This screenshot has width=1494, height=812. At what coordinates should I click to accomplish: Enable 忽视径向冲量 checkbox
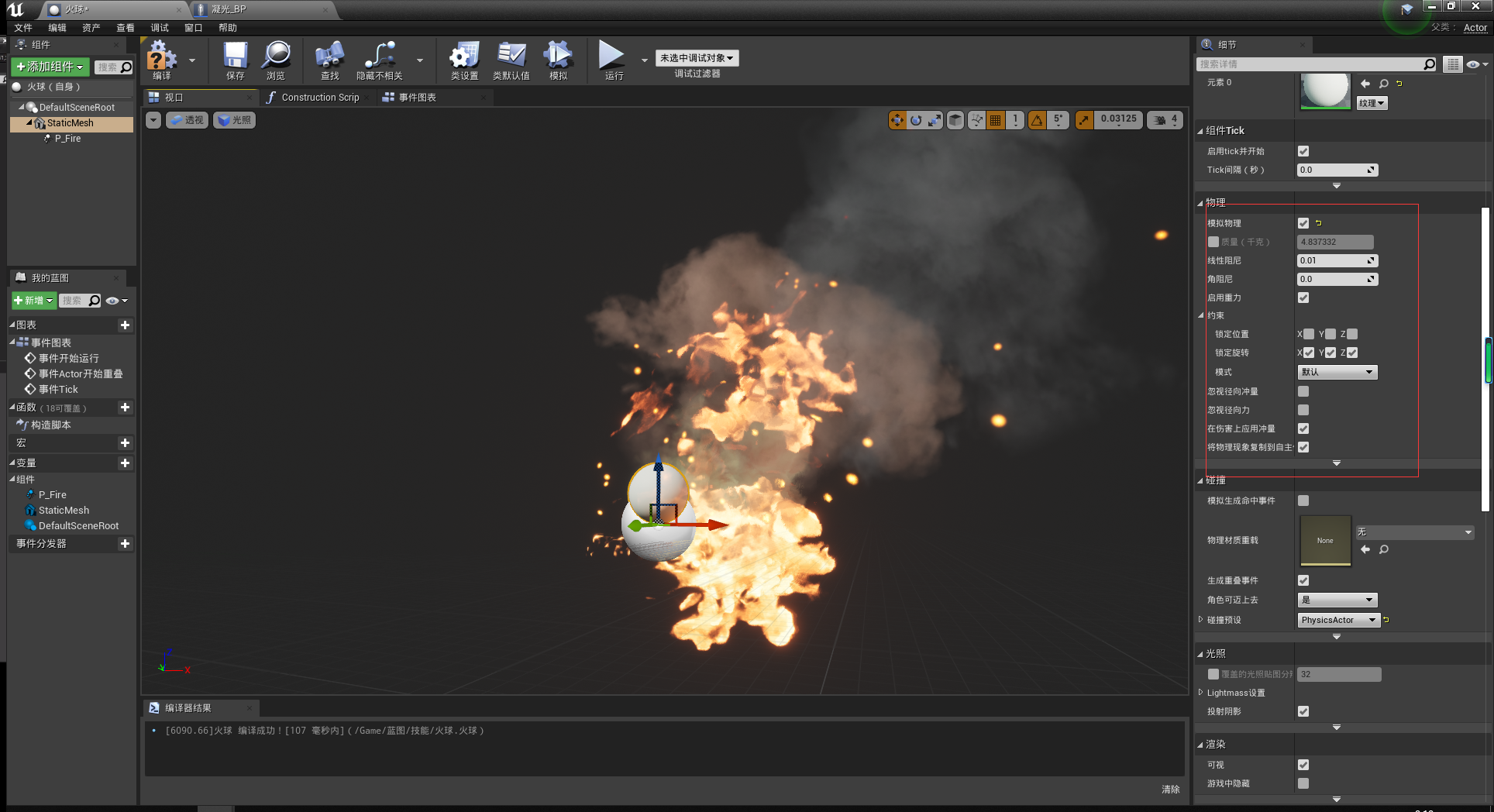point(1303,391)
